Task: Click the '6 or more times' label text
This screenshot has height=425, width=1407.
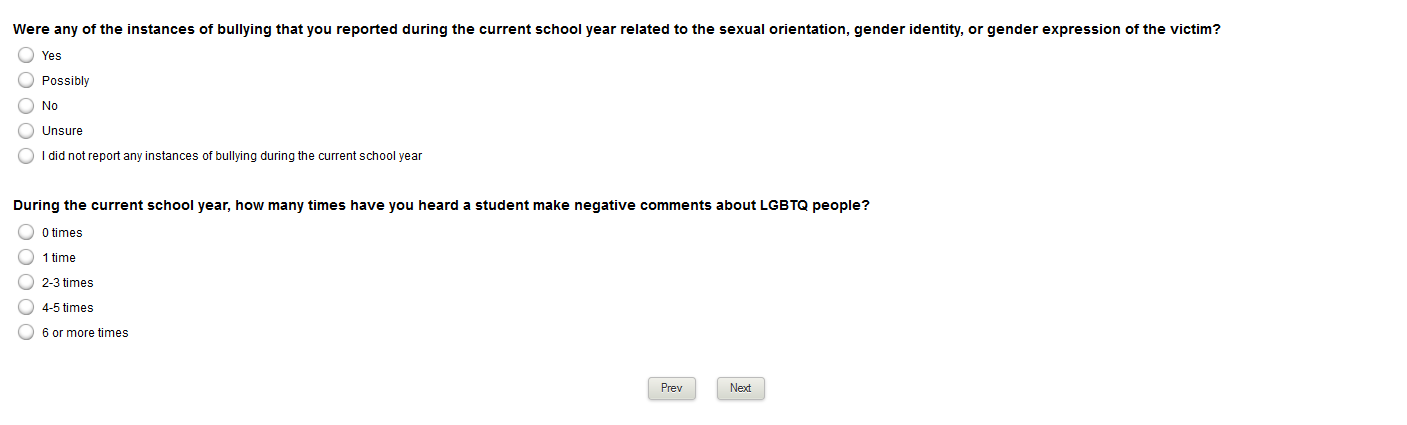Action: tap(85, 333)
